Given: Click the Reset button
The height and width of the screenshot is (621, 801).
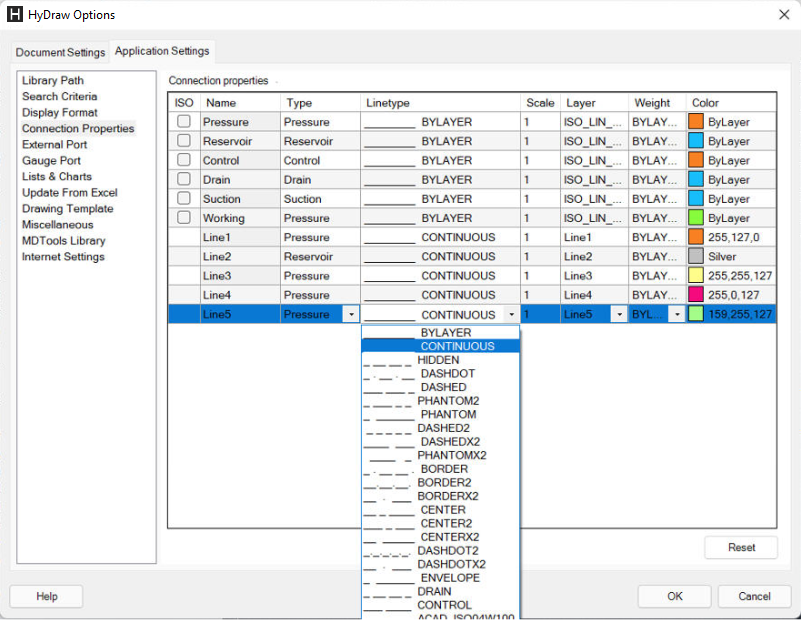Looking at the screenshot, I should (x=740, y=547).
